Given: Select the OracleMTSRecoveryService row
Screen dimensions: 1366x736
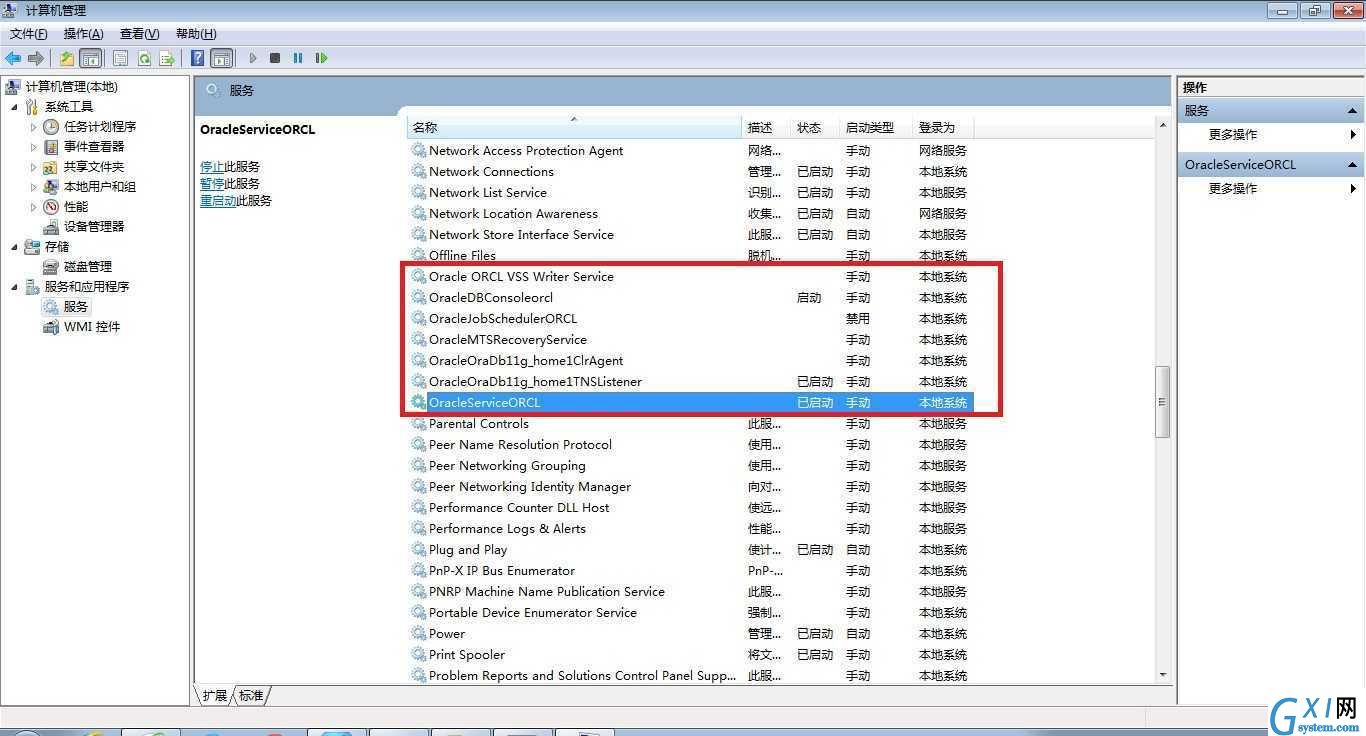Looking at the screenshot, I should pos(690,339).
